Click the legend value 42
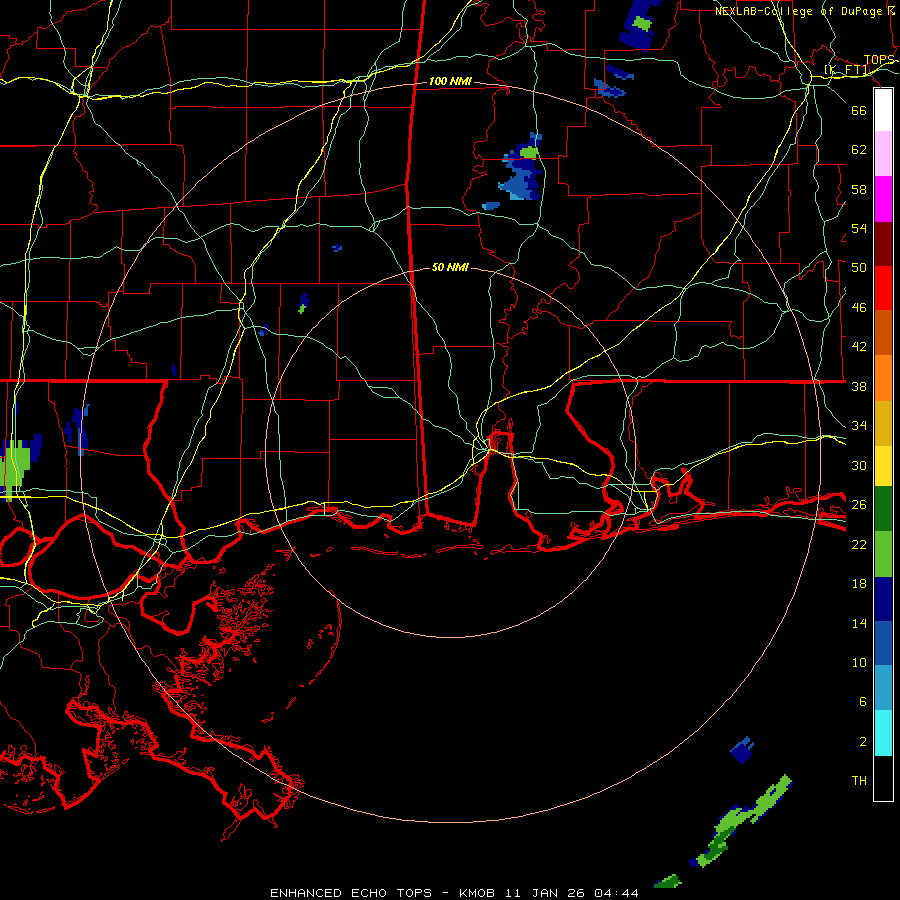The height and width of the screenshot is (900, 900). [859, 346]
